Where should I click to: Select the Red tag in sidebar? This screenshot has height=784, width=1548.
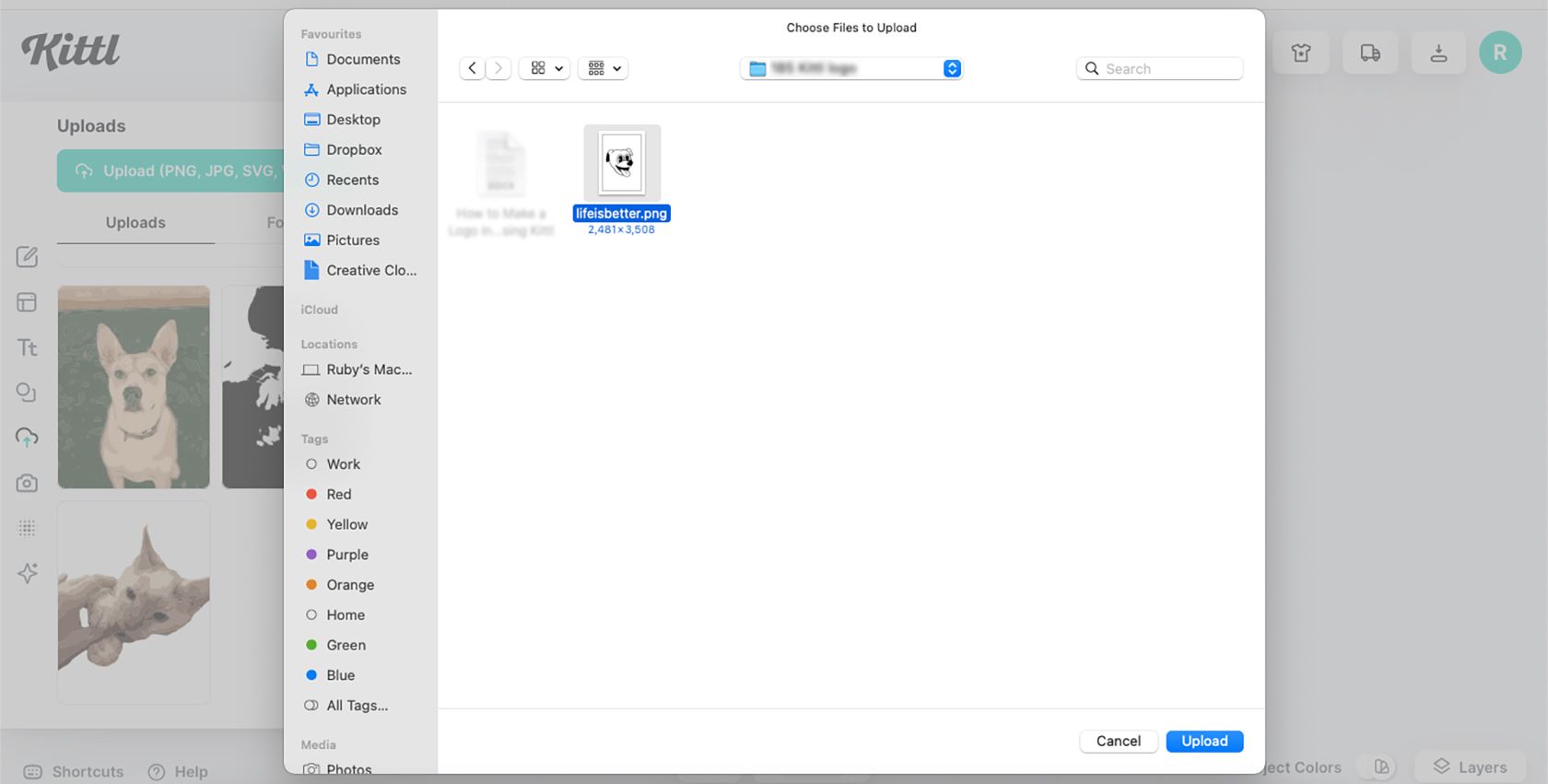pyautogui.click(x=338, y=495)
